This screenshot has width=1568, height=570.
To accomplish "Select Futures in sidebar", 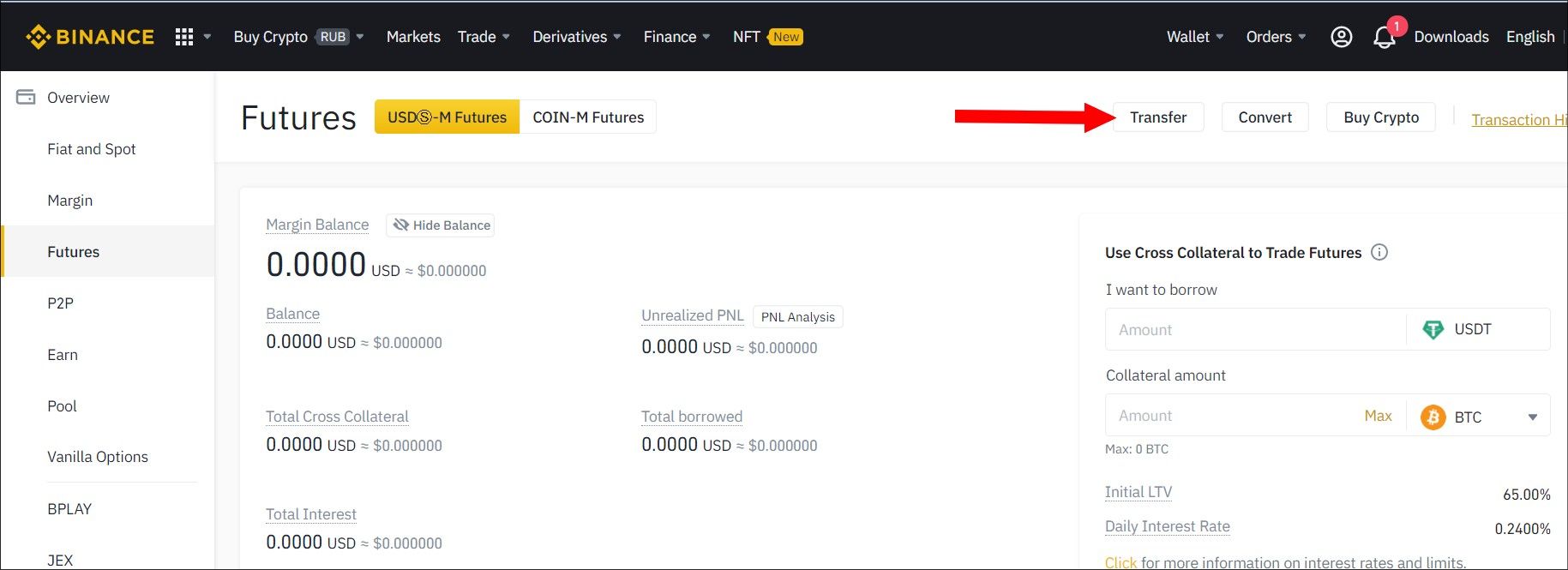I will [x=107, y=251].
